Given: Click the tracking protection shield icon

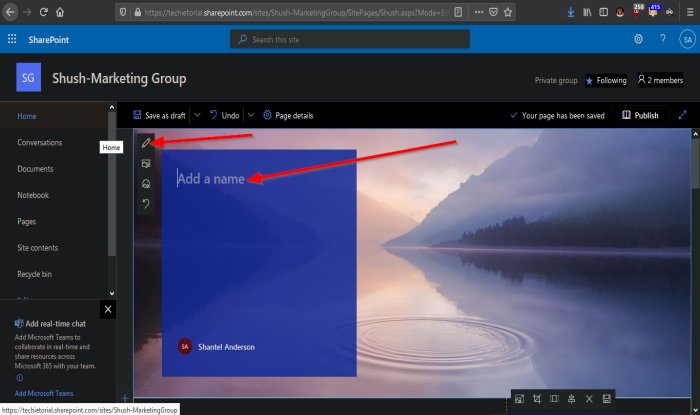Looking at the screenshot, I should pos(123,12).
